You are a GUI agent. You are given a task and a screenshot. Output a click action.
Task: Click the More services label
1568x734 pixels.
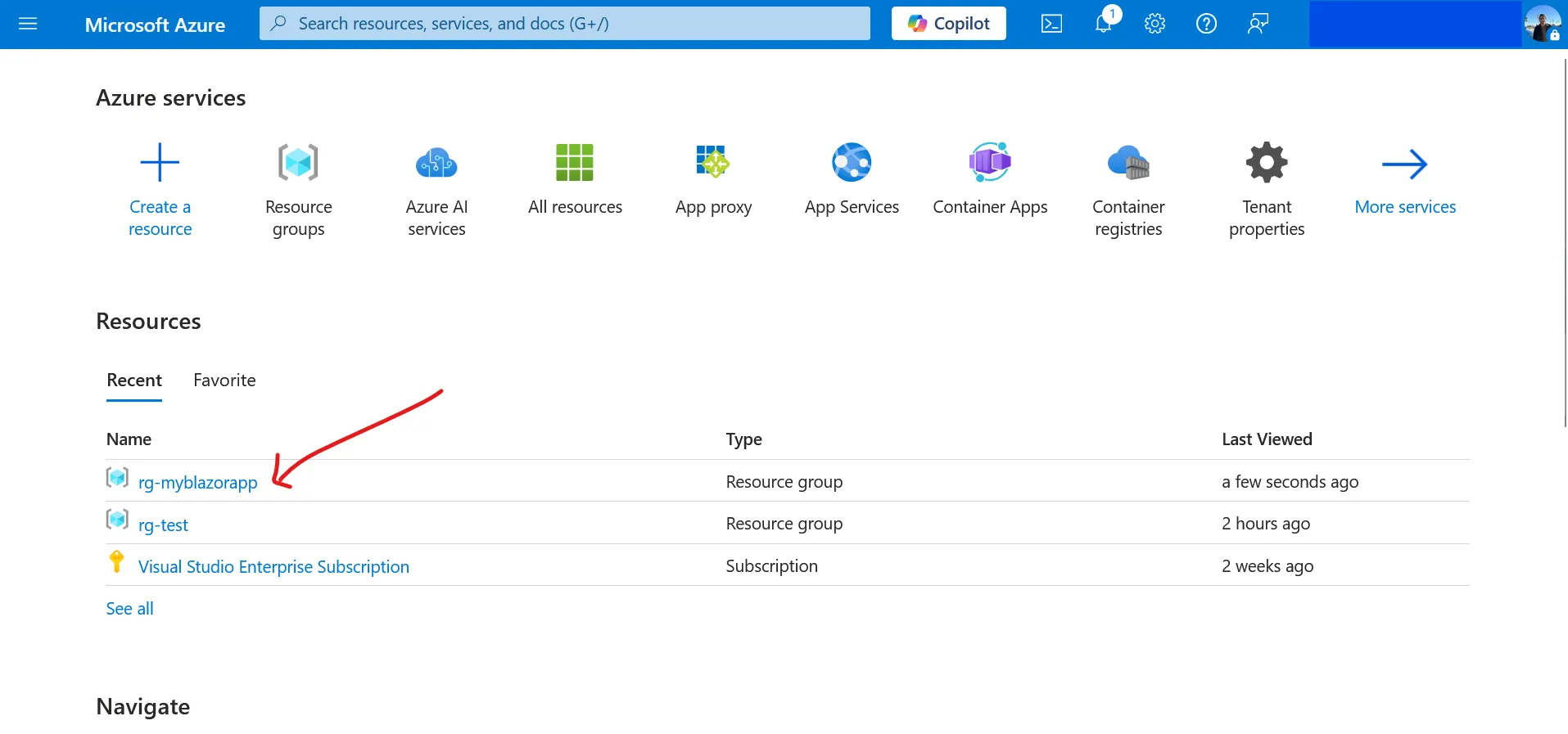click(1405, 207)
